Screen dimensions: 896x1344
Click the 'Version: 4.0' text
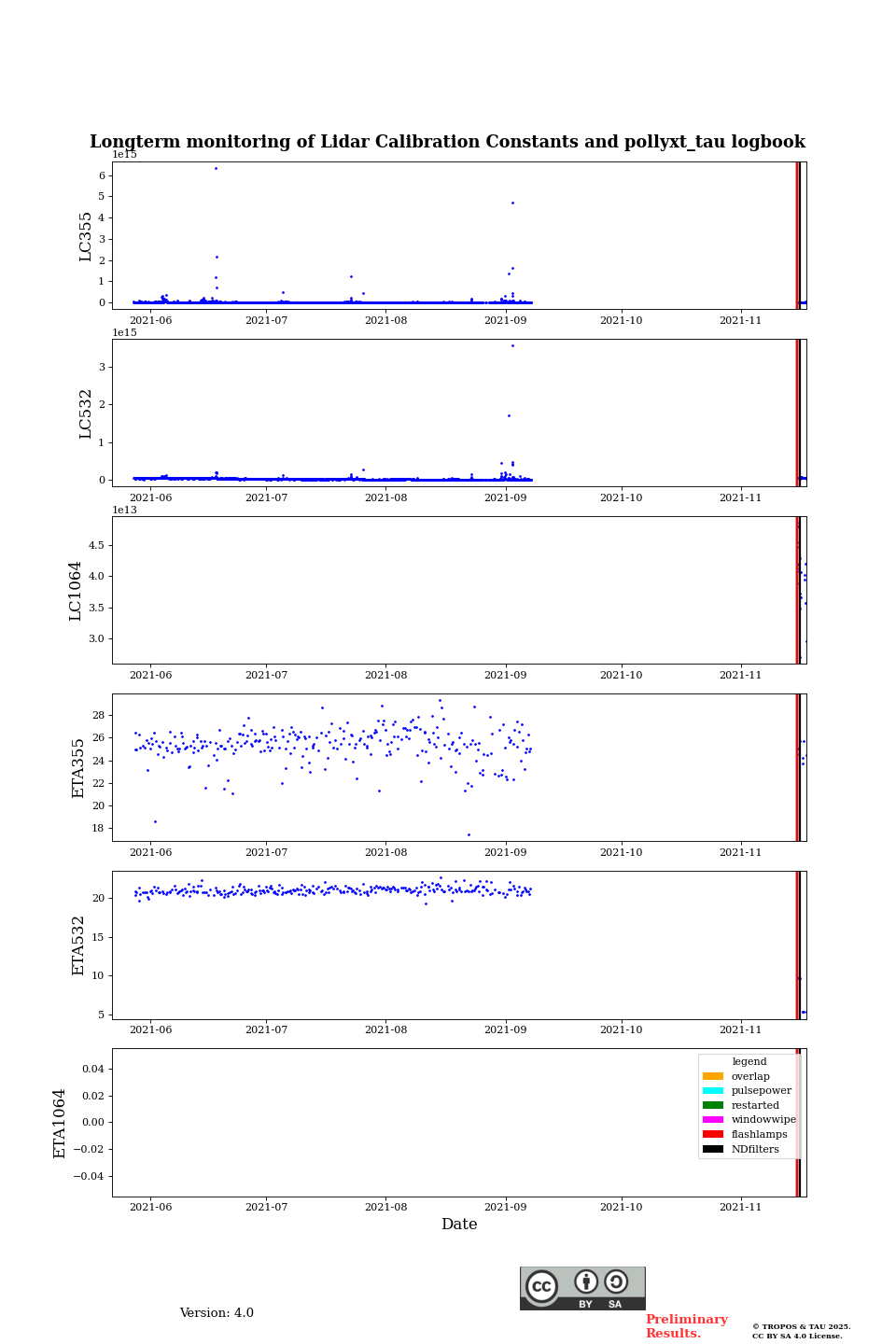[217, 1313]
